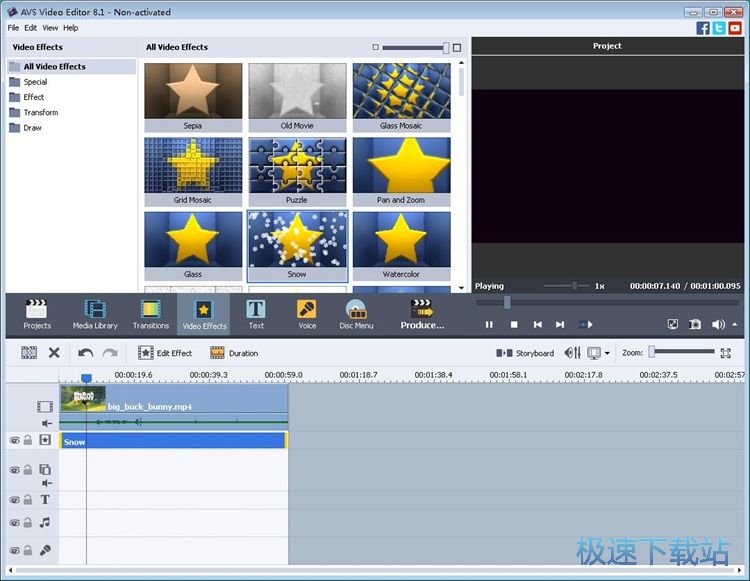
Task: Select the Puzzle effect thumbnail
Action: tap(297, 165)
